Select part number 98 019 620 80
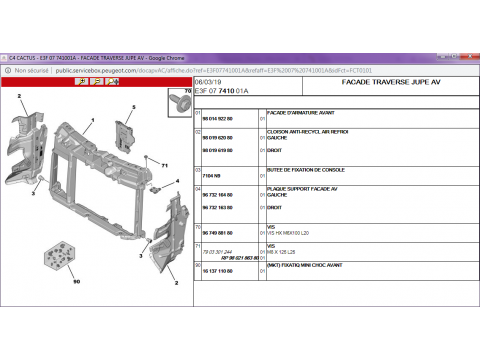Viewport: 480px width, 360px height. 218,138
